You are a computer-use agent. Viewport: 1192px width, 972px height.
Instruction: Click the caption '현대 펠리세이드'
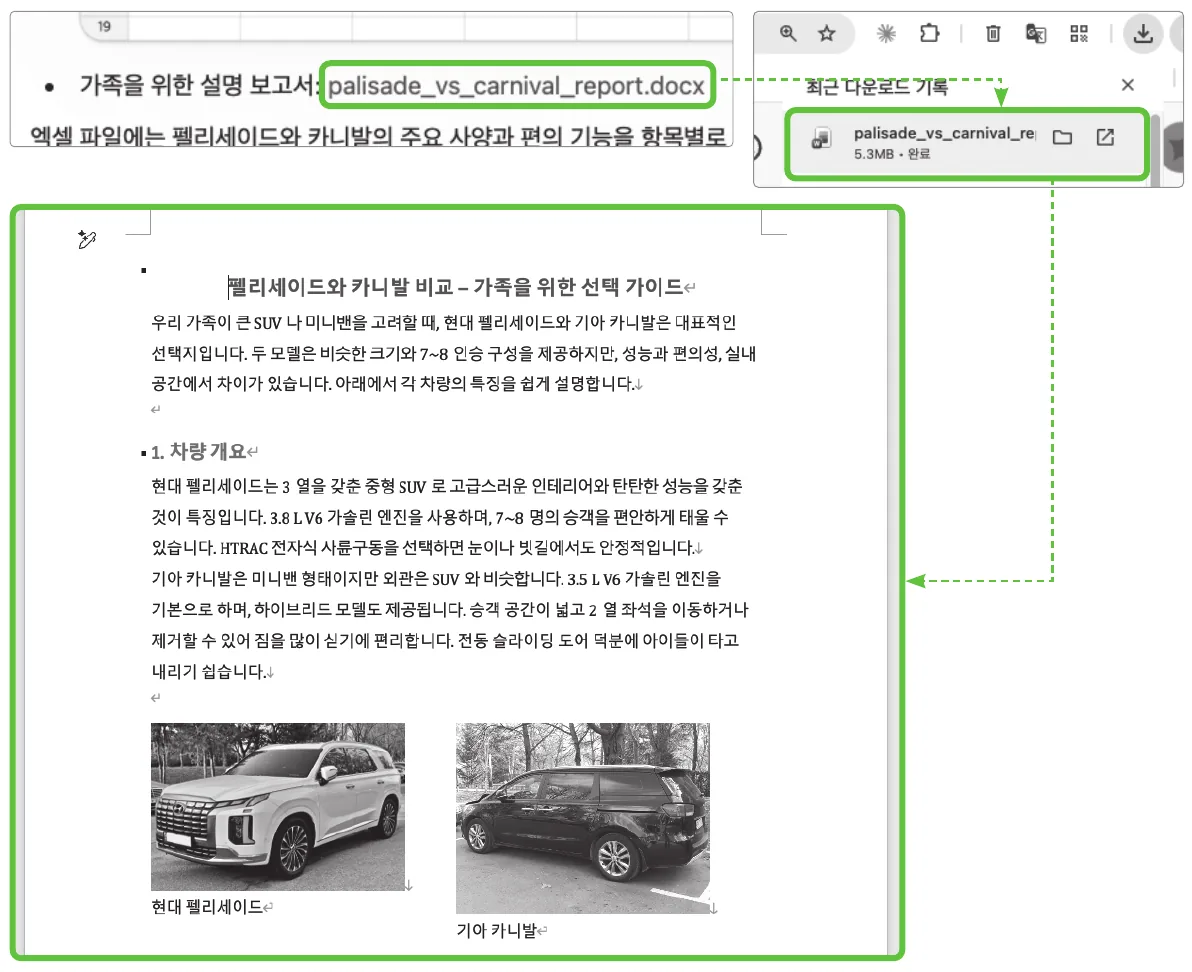pos(207,907)
